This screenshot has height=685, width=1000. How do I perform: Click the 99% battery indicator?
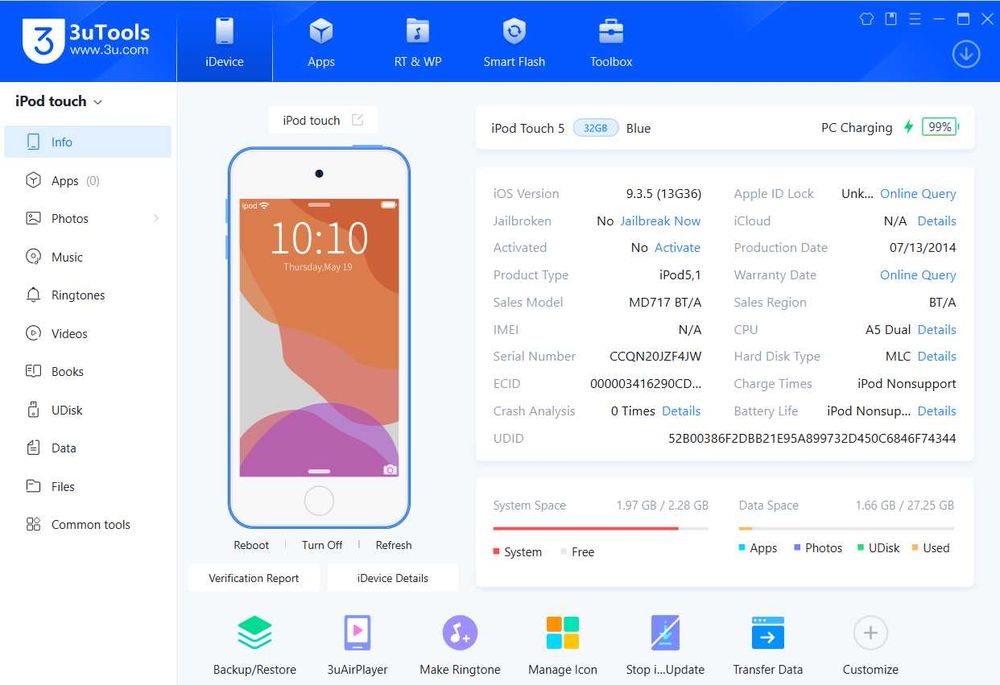click(940, 127)
